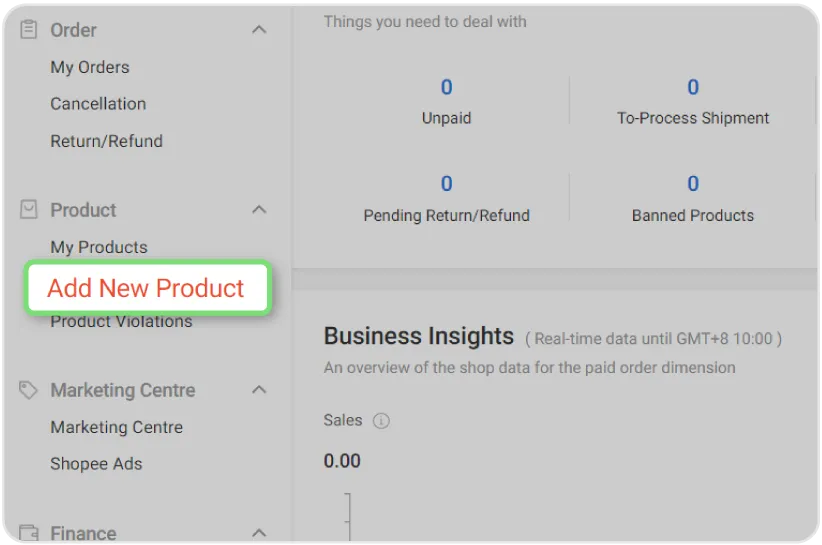This screenshot has width=822, height=545.
Task: Collapse the Finance section chevron
Action: pos(259,533)
